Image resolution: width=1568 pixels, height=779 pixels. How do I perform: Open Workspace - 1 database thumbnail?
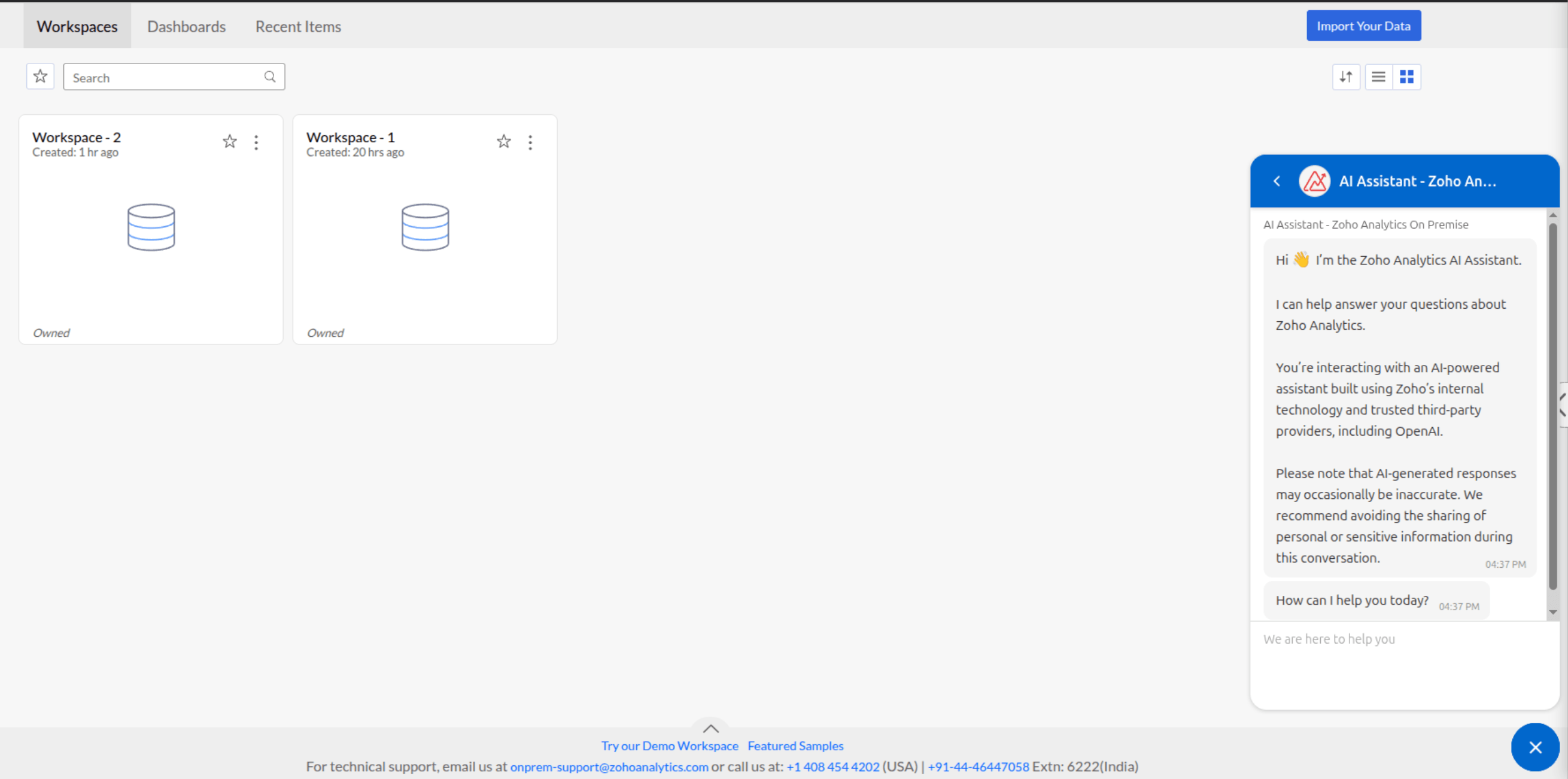coord(425,227)
